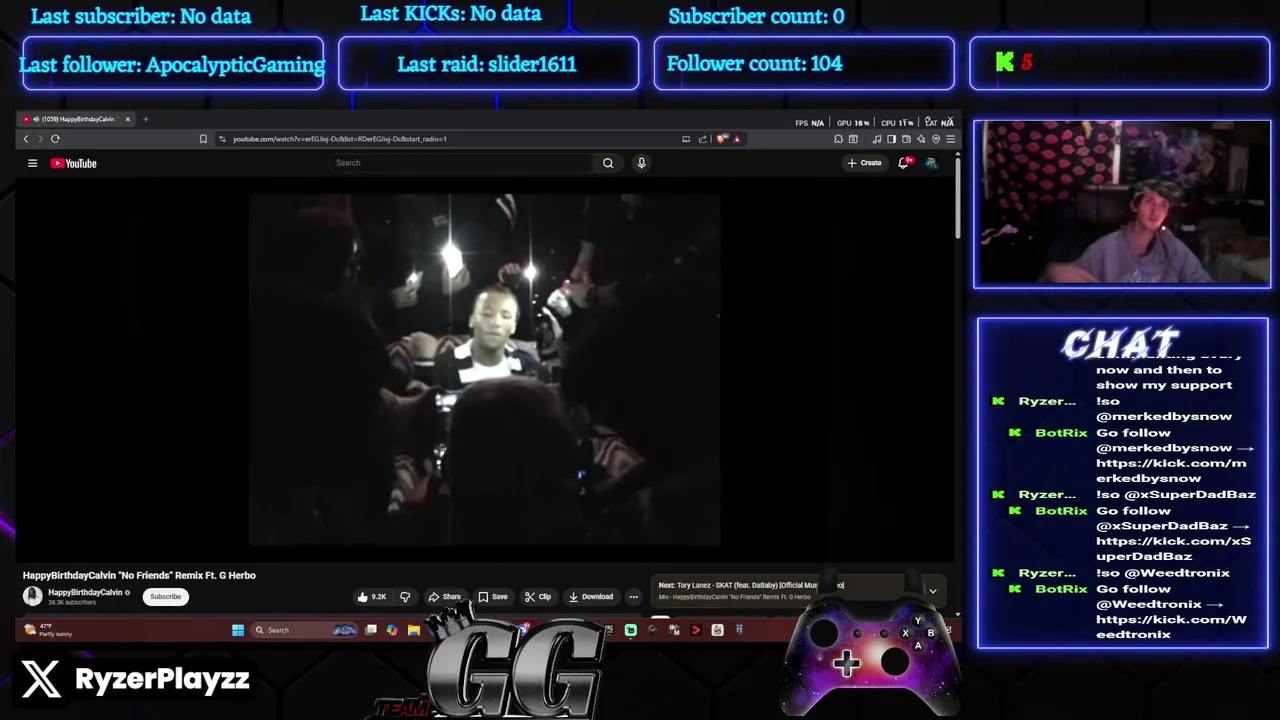Viewport: 1280px width, 720px height.
Task: Open a new browser tab with the plus icon
Action: pos(145,119)
